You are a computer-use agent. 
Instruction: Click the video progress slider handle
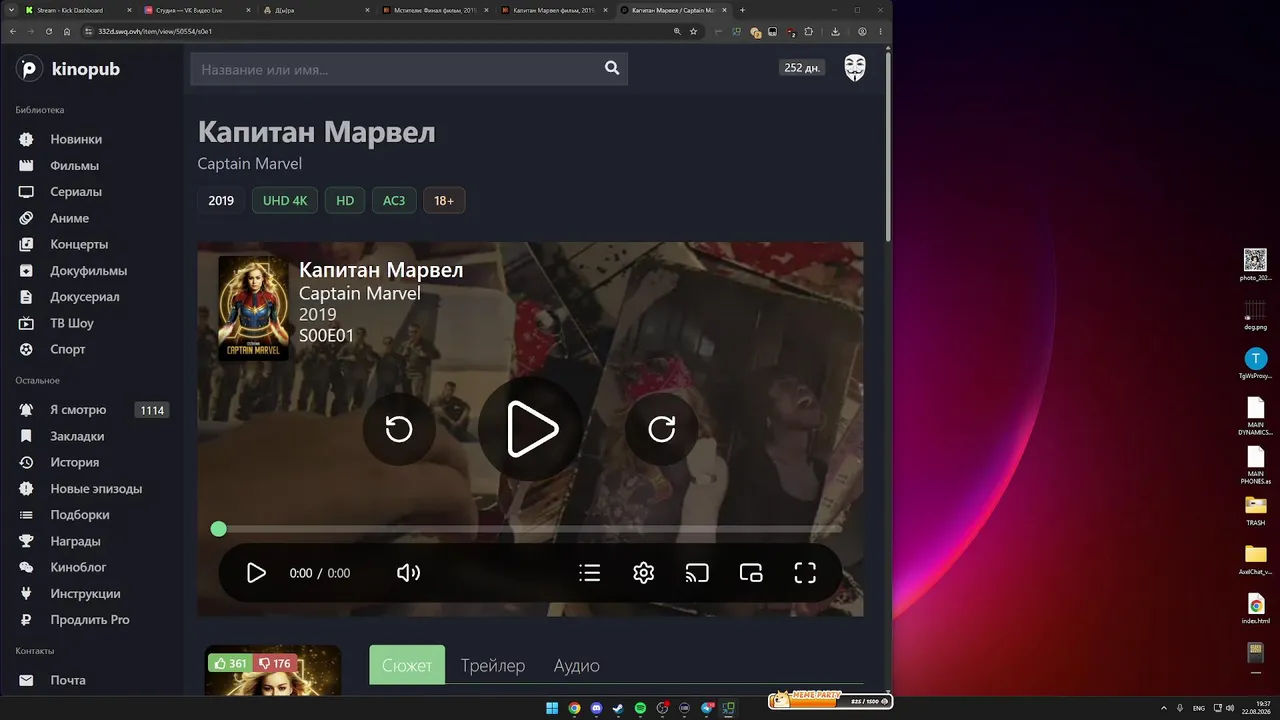point(219,529)
